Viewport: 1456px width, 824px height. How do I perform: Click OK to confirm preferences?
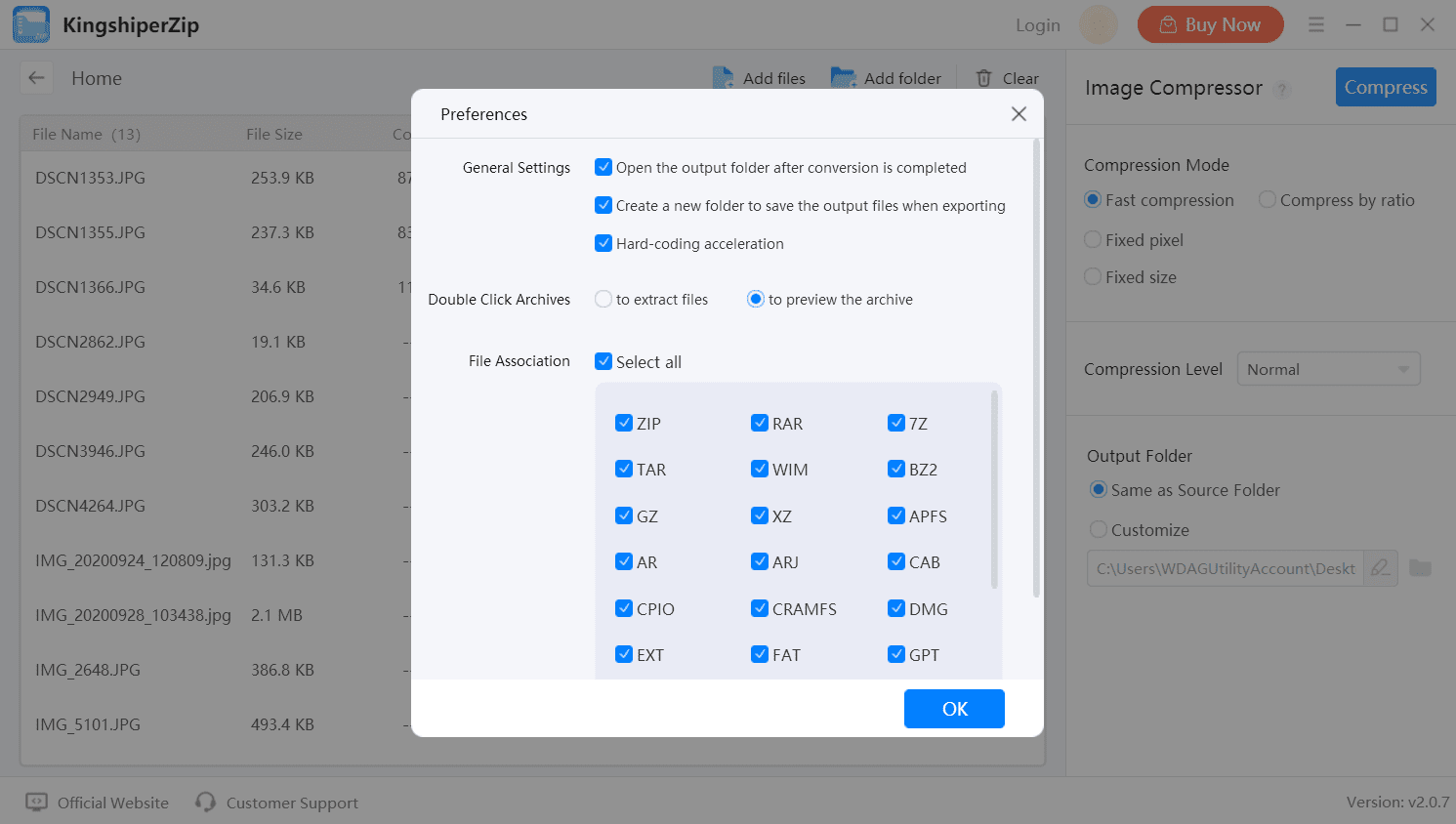[x=954, y=709]
